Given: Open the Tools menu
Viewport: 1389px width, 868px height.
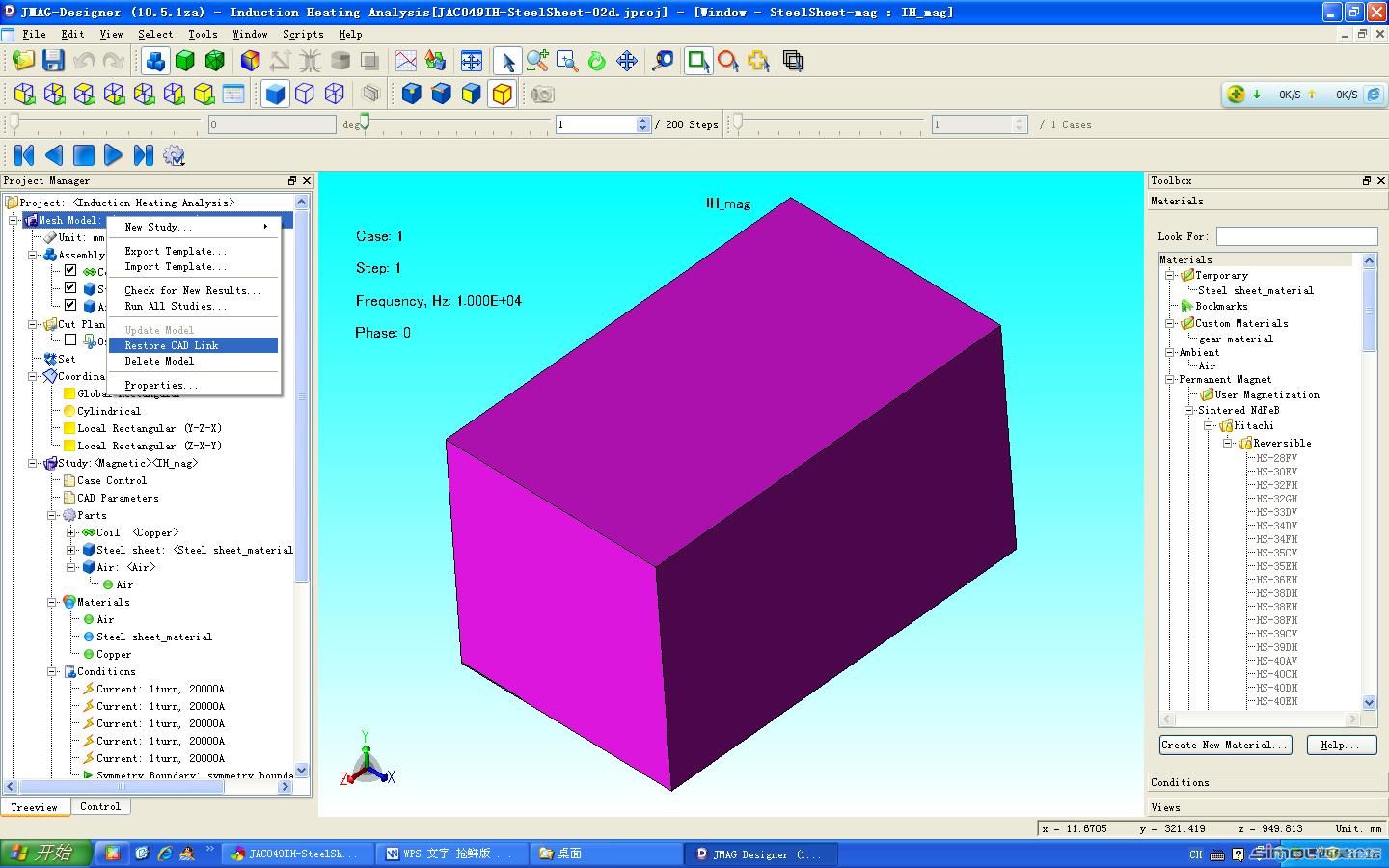Looking at the screenshot, I should click(203, 34).
